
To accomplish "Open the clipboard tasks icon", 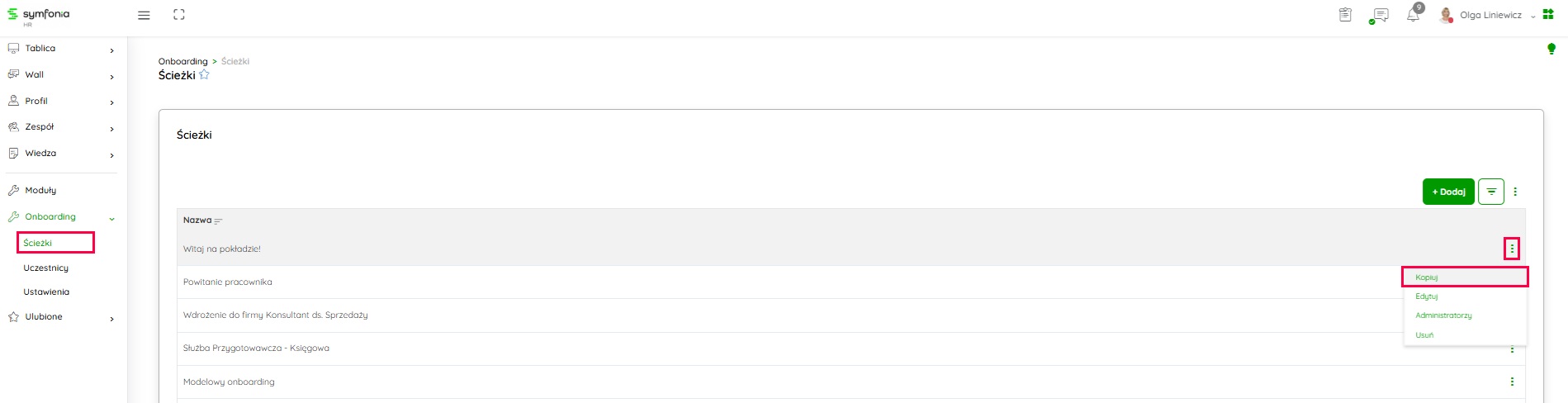I will coord(1345,15).
